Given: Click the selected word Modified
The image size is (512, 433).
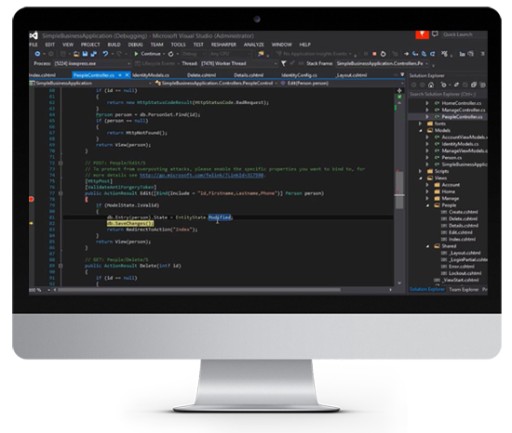Looking at the screenshot, I should pos(220,217).
